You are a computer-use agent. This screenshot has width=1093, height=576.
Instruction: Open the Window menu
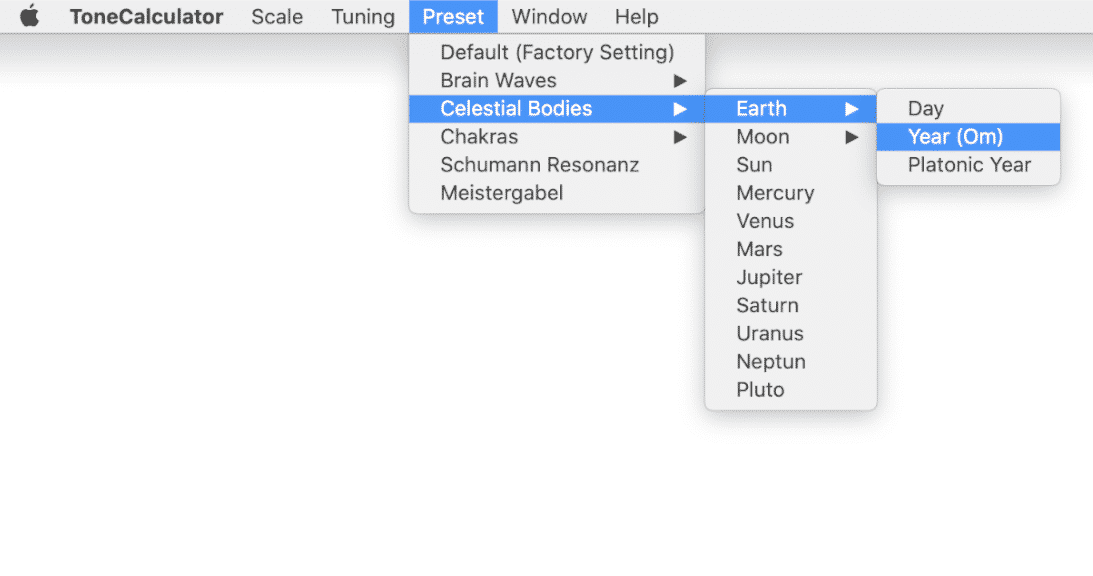(x=549, y=17)
